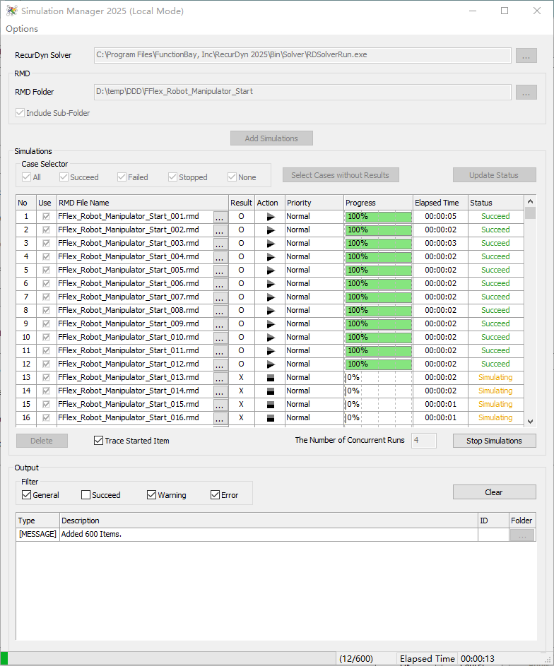
Task: Uncheck the Trace Started Item checkbox
Action: 99,440
